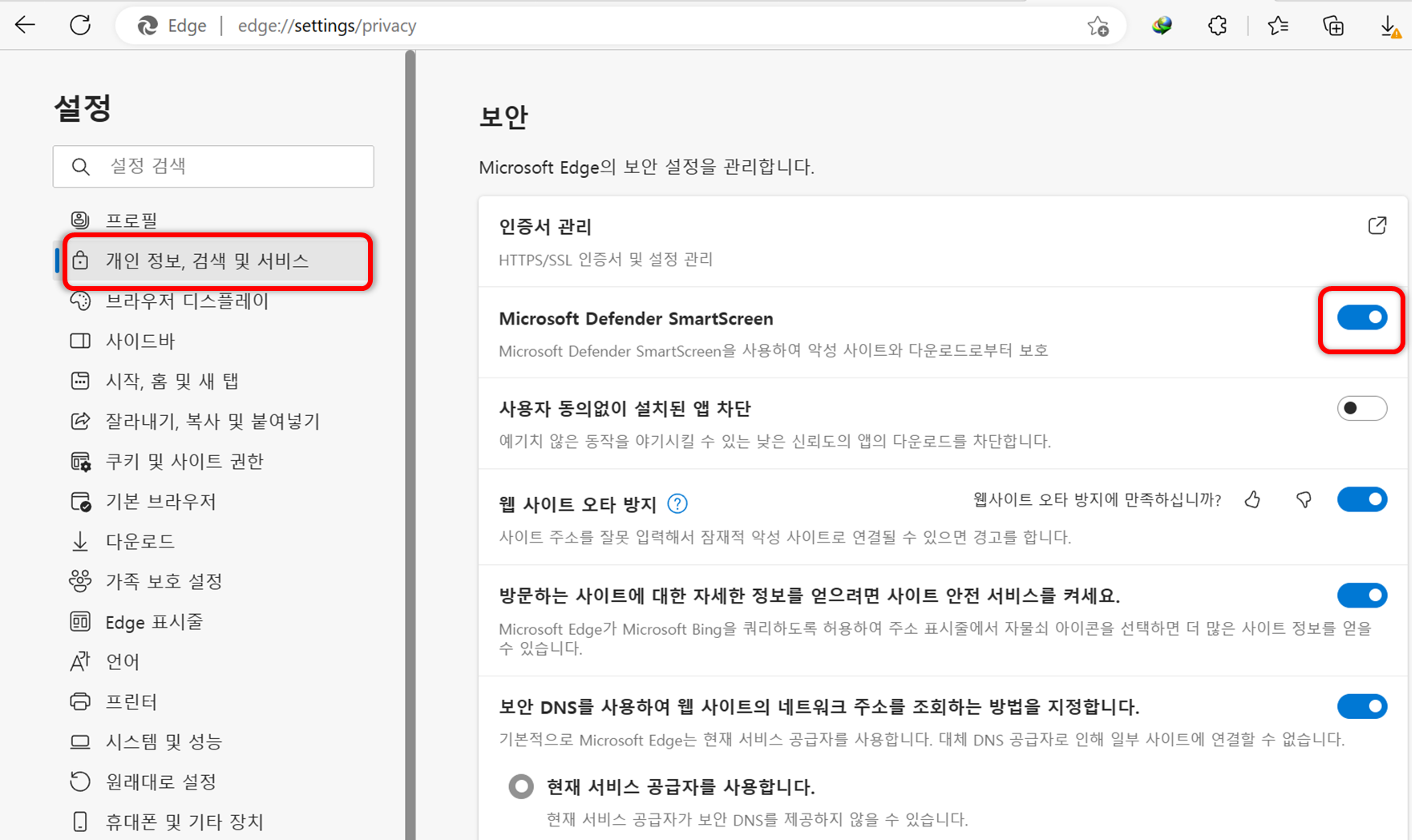Toggle Microsoft Defender SmartScreen switch

point(1362,318)
